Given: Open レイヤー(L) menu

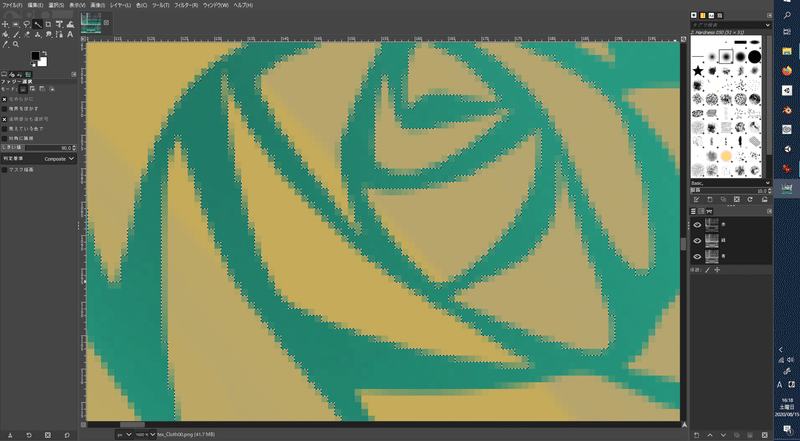Looking at the screenshot, I should click(x=120, y=5).
